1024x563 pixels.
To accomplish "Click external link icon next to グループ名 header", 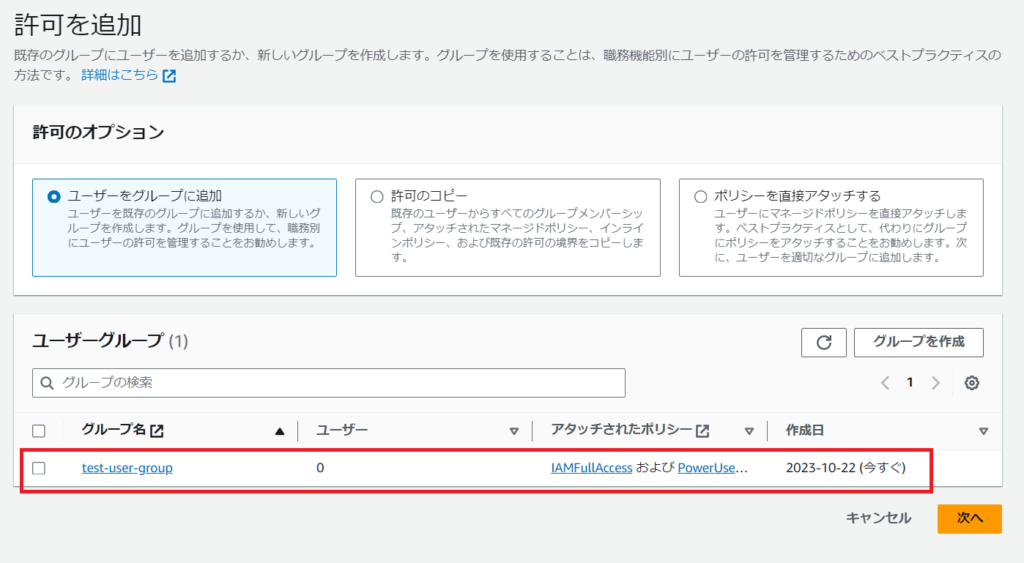I will click(x=157, y=431).
